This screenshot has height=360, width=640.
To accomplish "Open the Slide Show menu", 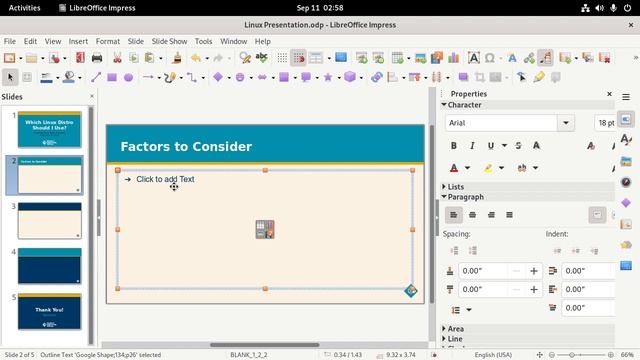I will coord(169,41).
